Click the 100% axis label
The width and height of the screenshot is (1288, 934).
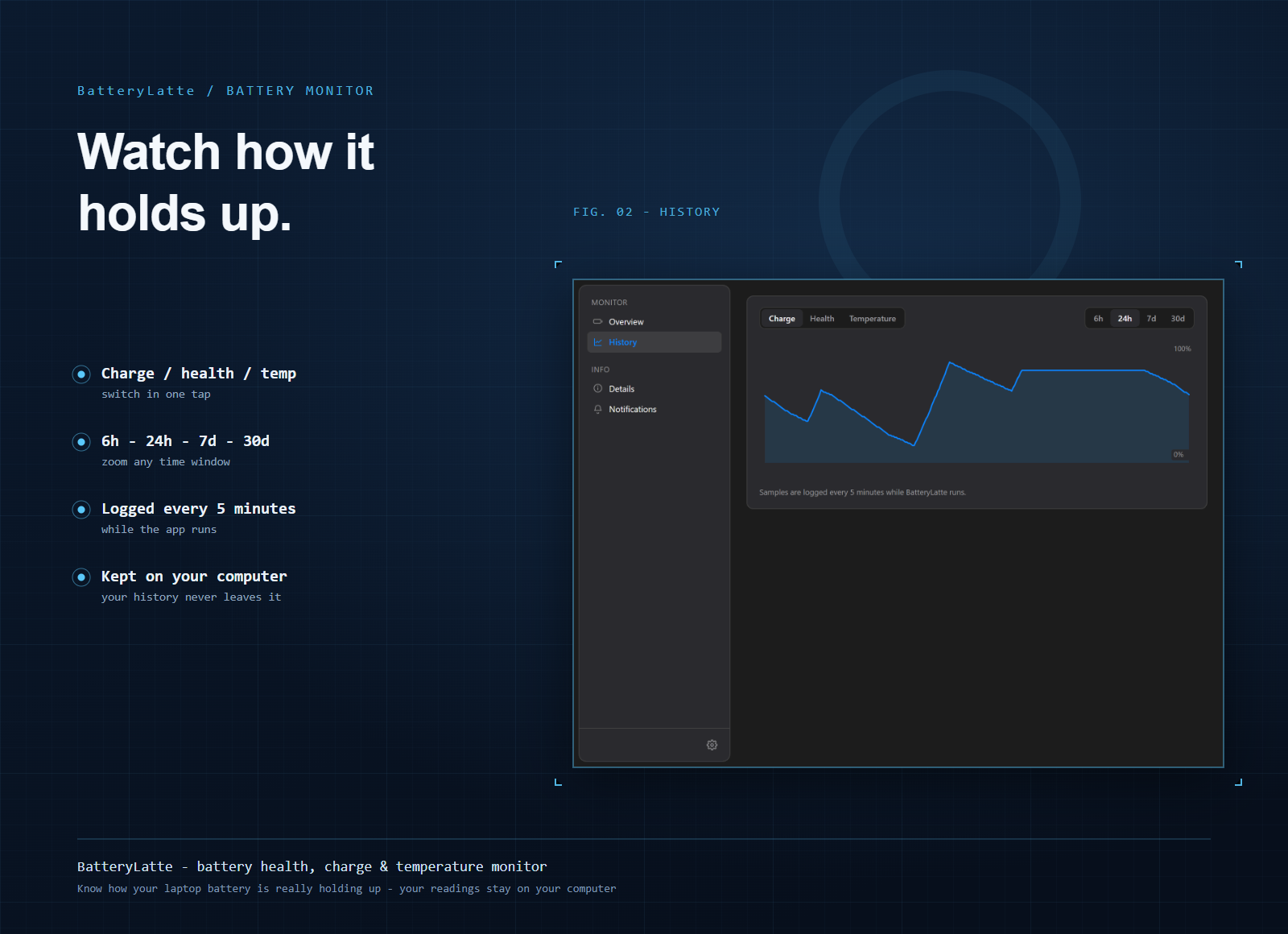(1182, 349)
